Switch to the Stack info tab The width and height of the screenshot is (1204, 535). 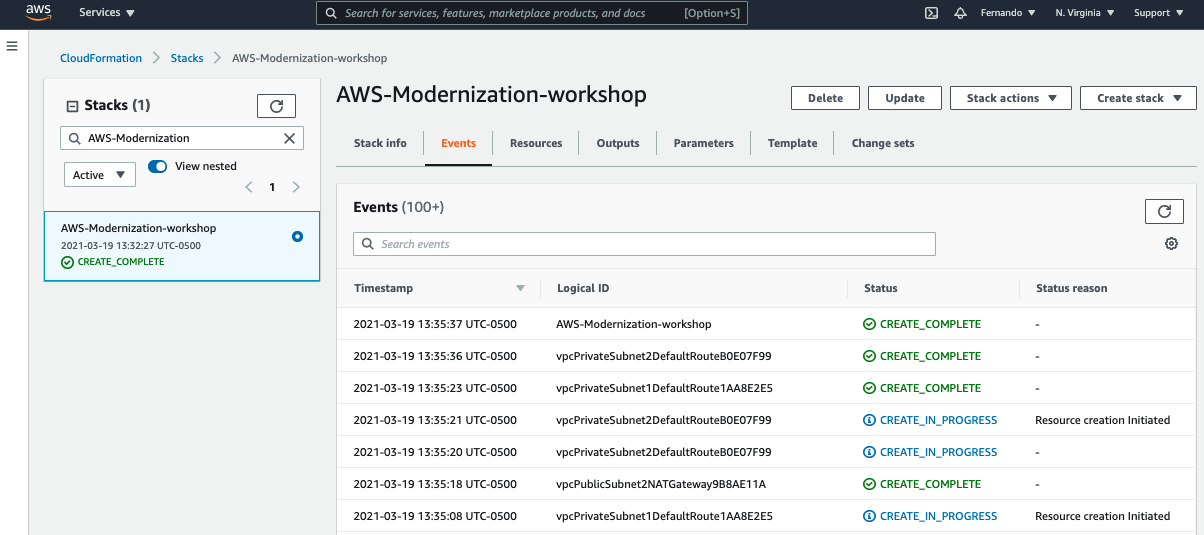click(x=380, y=143)
